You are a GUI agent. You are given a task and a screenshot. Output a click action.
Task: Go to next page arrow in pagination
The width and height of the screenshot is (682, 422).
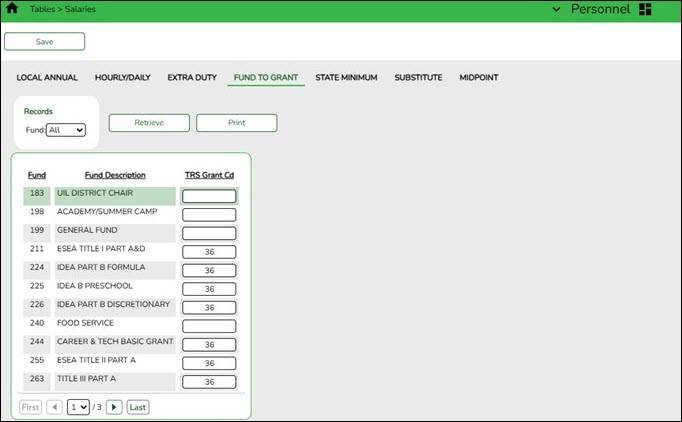[114, 407]
